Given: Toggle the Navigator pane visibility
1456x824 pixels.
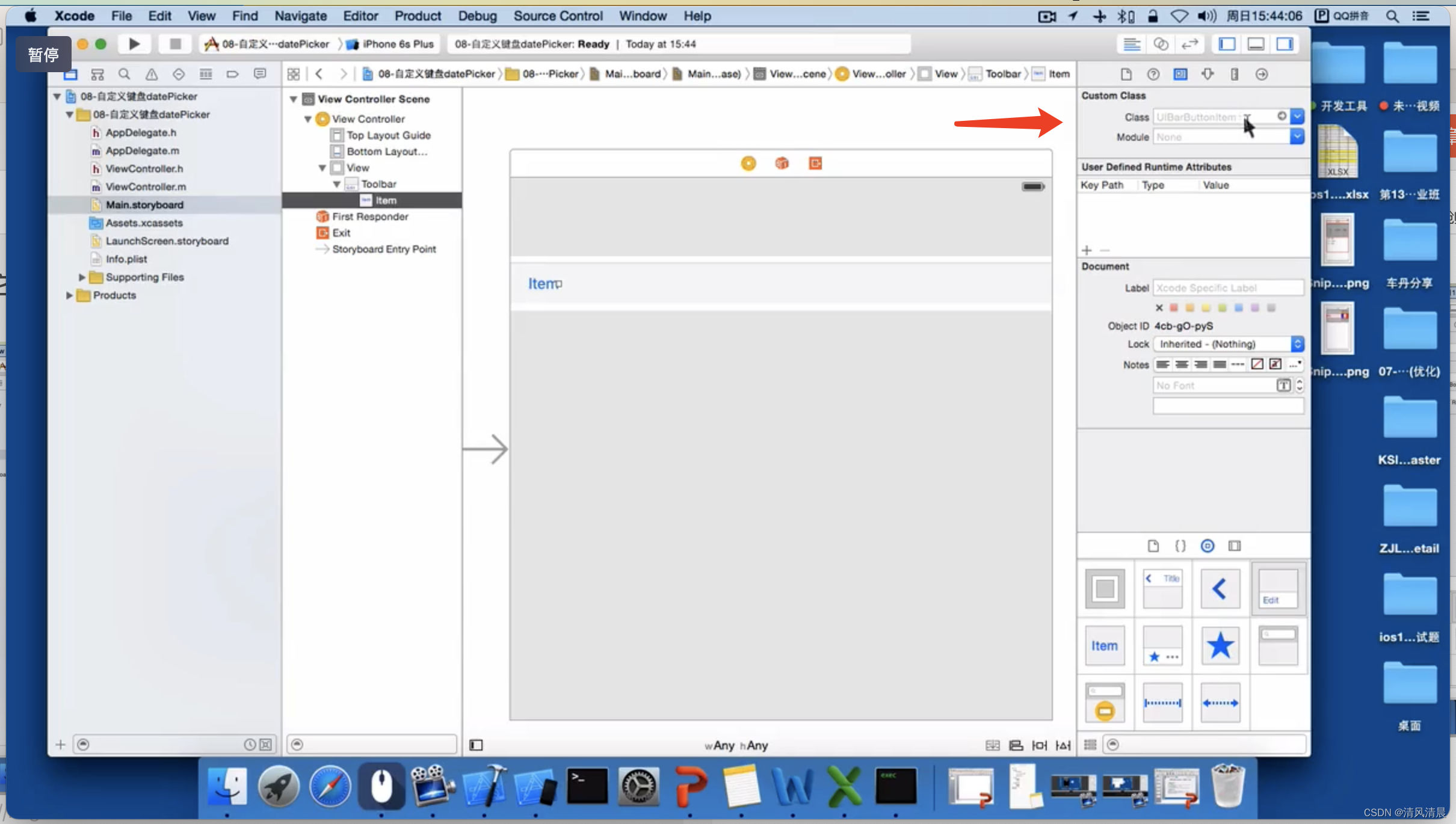Looking at the screenshot, I should 1227,45.
